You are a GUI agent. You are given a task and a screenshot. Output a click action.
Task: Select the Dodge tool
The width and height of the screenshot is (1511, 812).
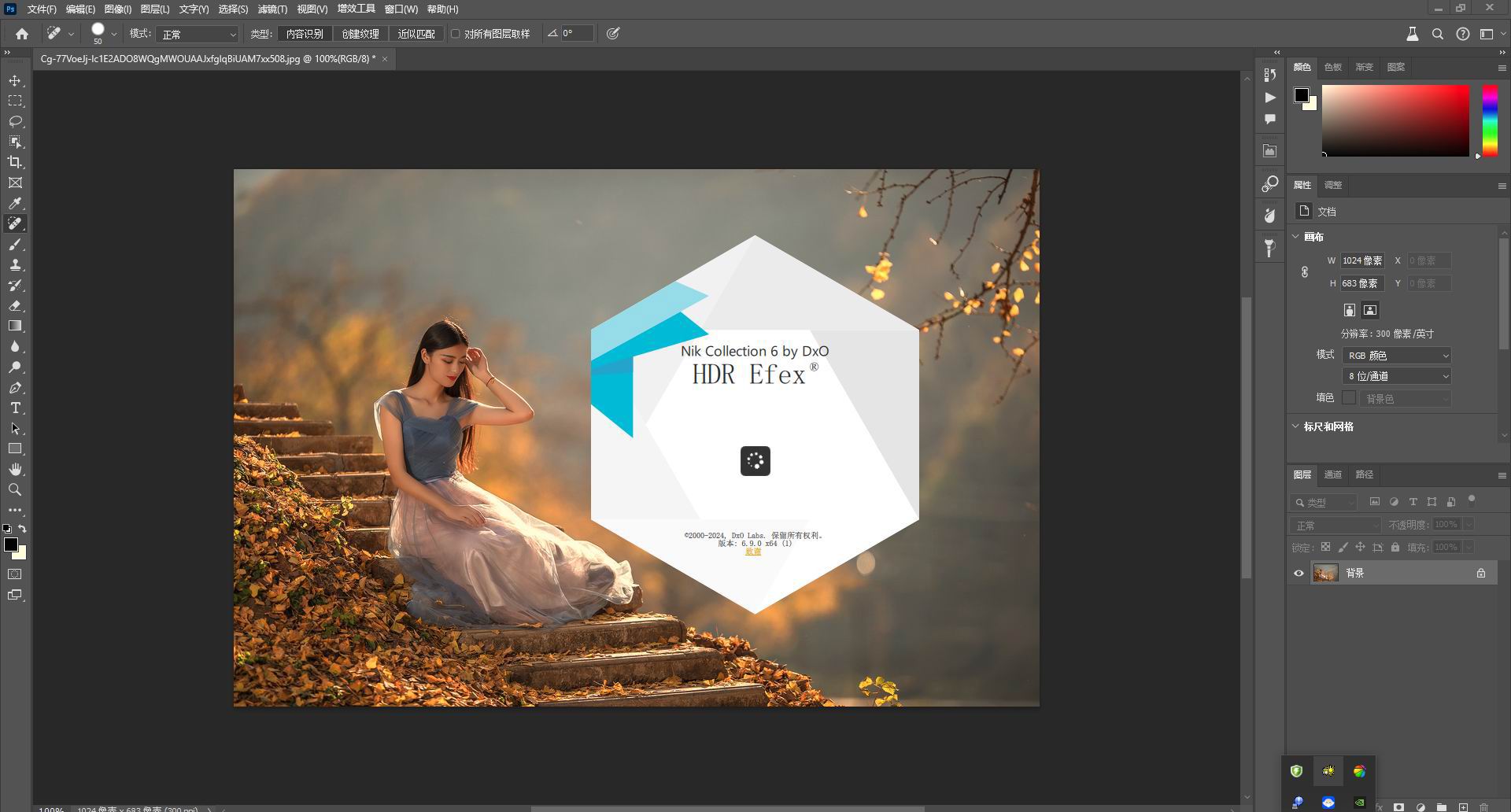15,367
